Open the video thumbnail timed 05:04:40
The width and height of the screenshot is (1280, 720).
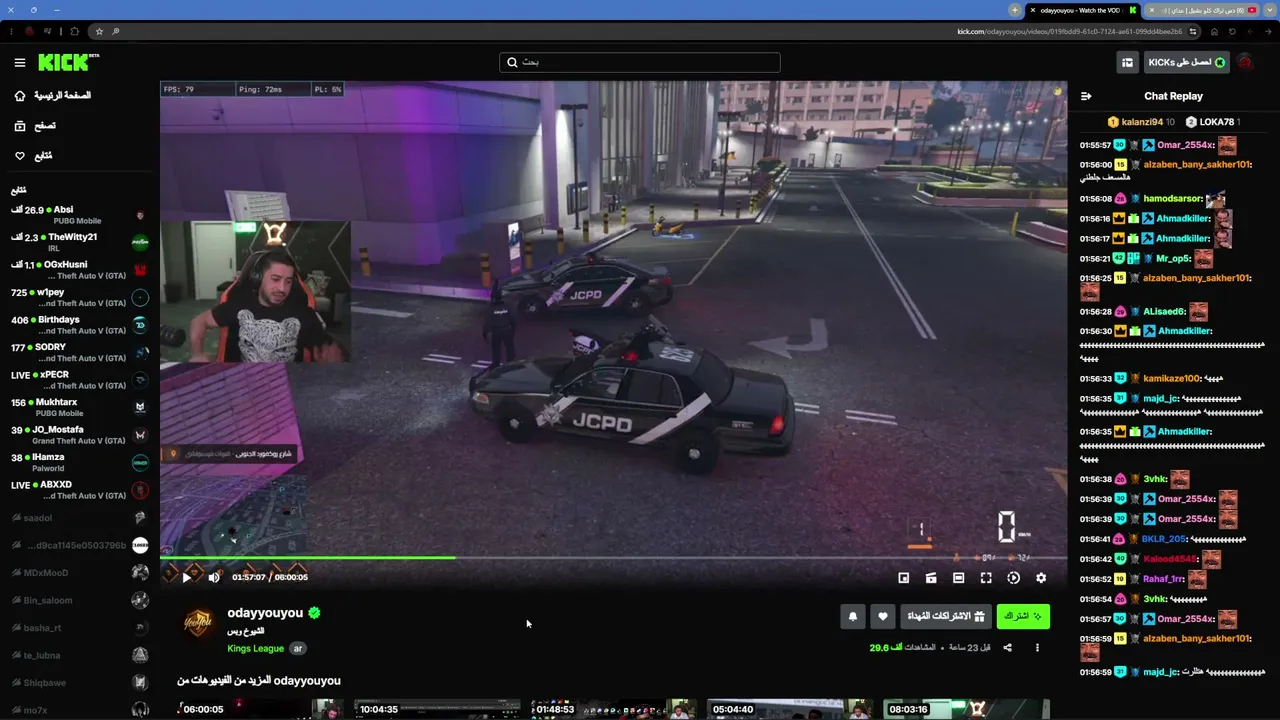(790, 709)
